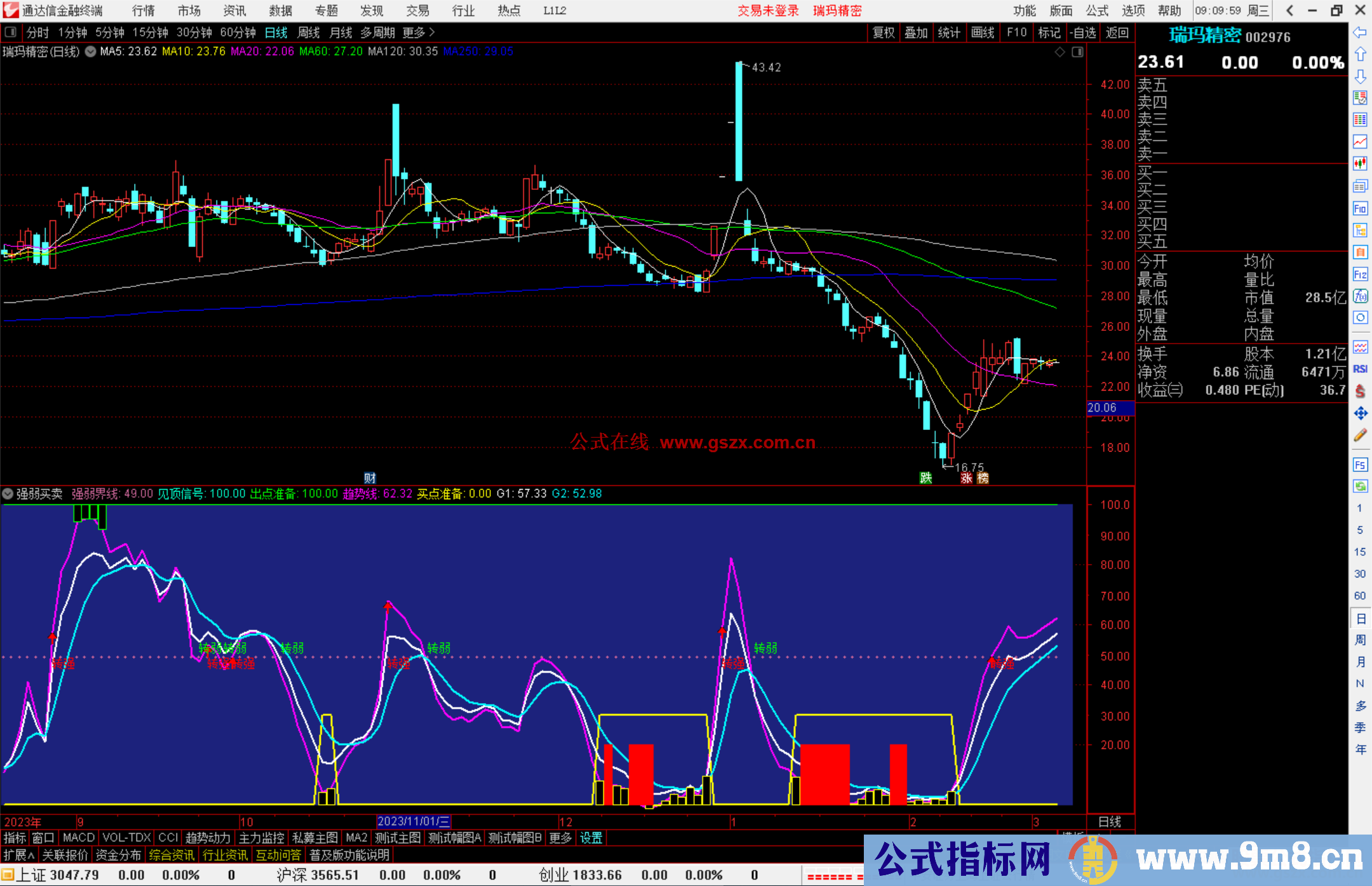
Task: Click the 2023/11/01 date marker on timeline
Action: pyautogui.click(x=414, y=822)
